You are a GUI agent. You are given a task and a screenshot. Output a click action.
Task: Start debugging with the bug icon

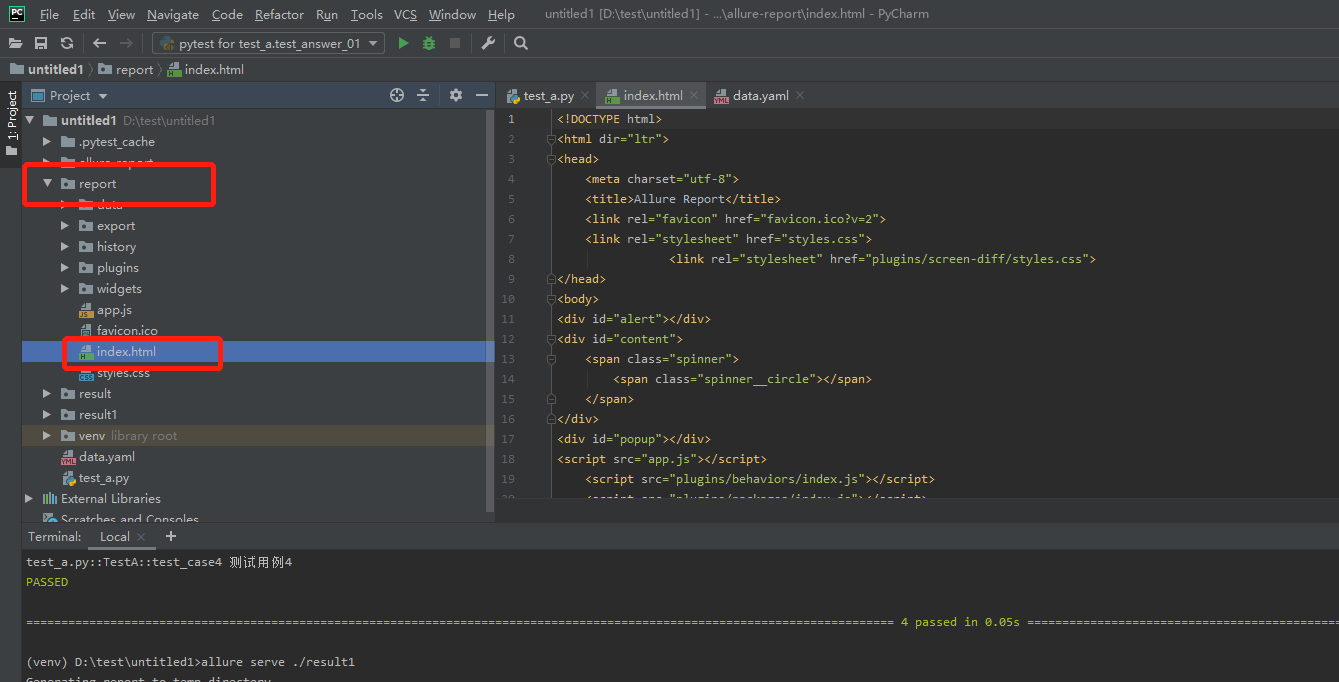pos(429,43)
